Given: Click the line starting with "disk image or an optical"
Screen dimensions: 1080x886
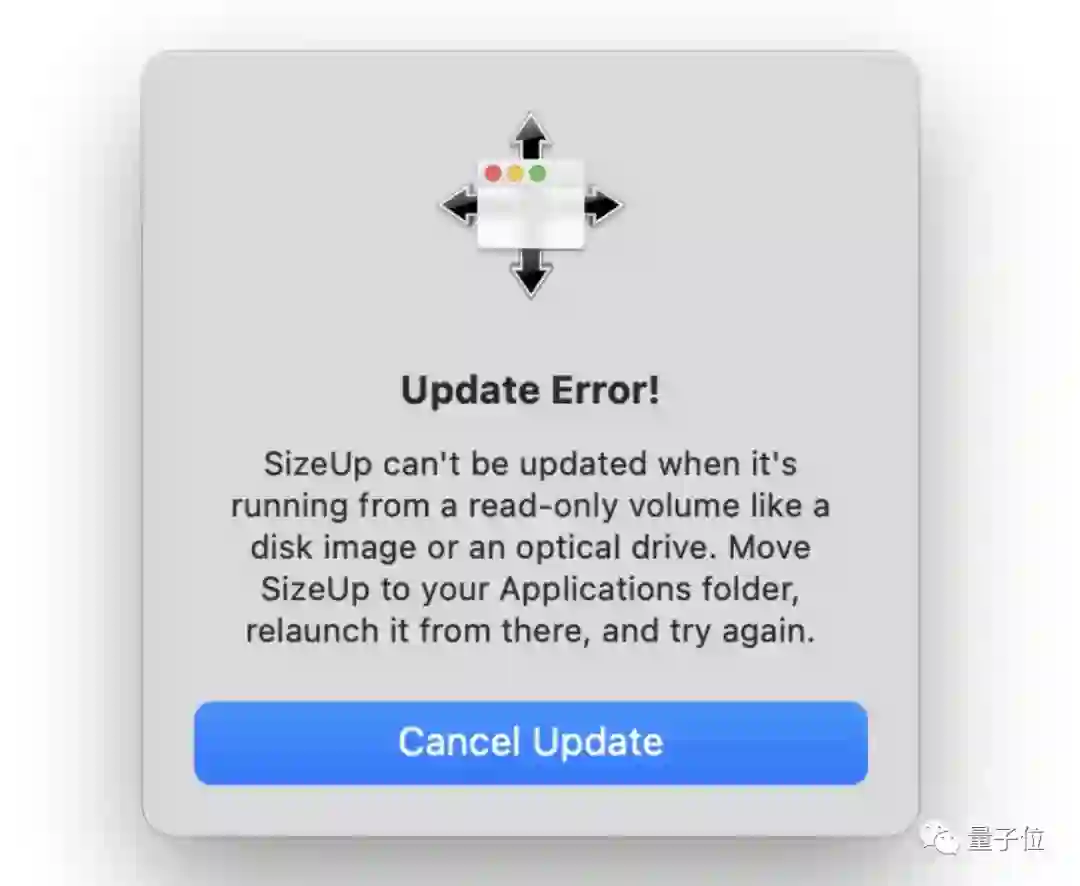Looking at the screenshot, I should pos(530,548).
